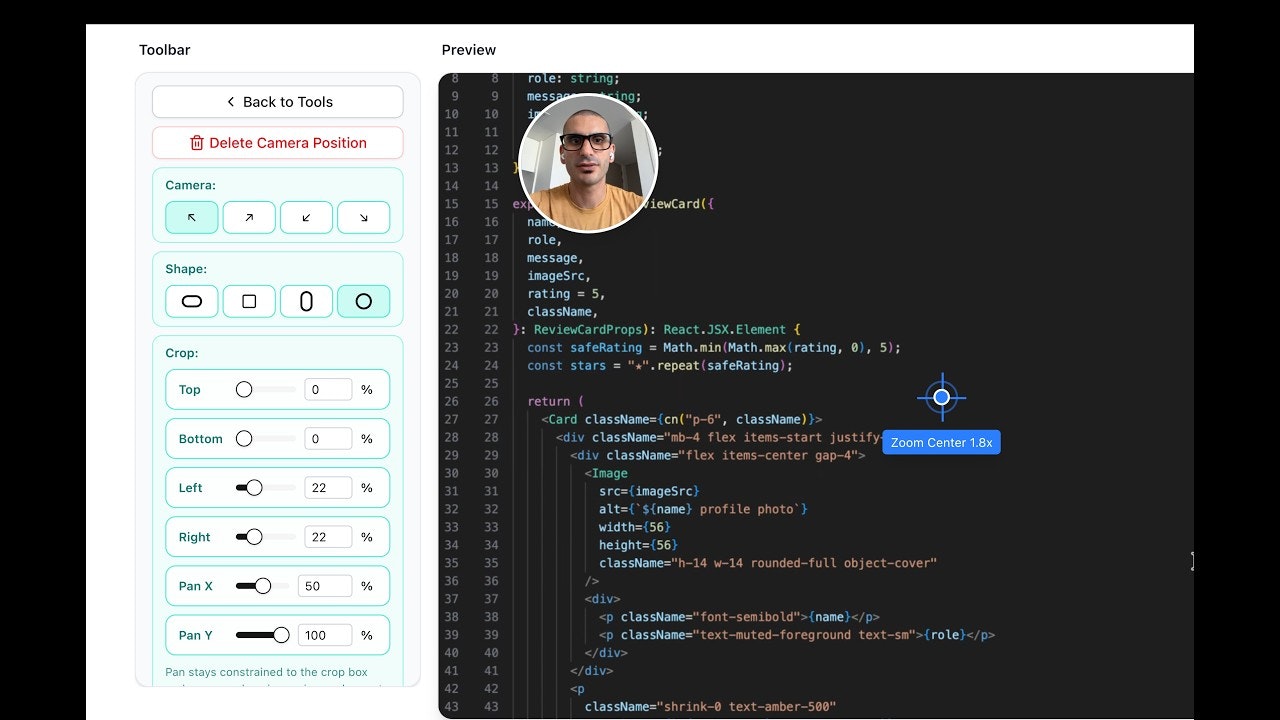Viewport: 1280px width, 720px height.
Task: Click the Delete Camera Position button
Action: 278,143
